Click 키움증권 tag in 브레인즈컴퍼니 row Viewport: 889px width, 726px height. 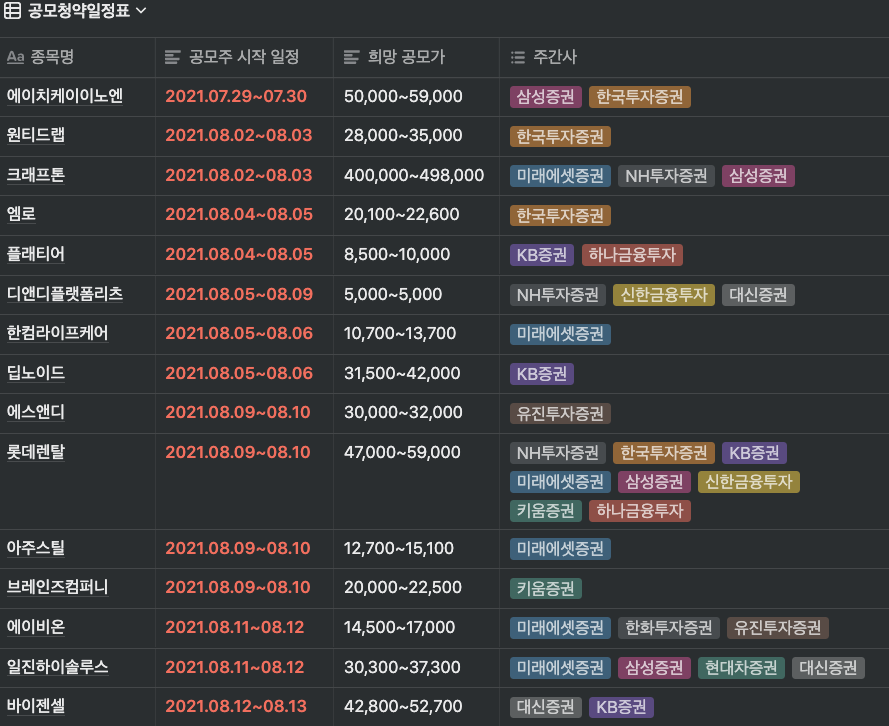tap(545, 588)
